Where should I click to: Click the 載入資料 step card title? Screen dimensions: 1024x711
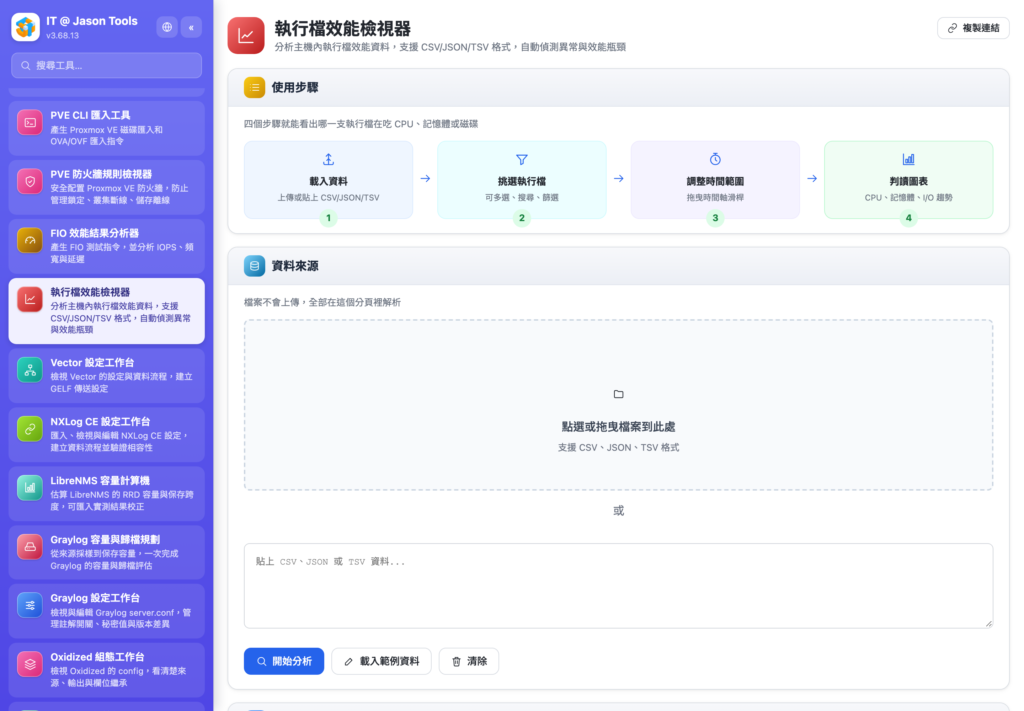[x=328, y=182]
